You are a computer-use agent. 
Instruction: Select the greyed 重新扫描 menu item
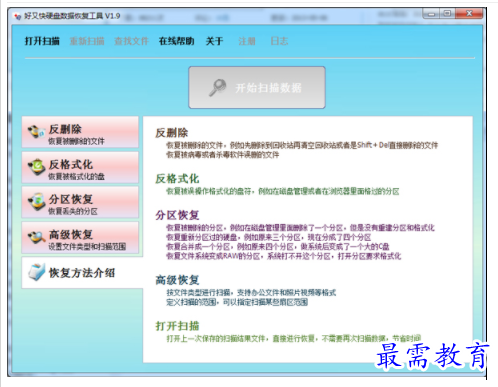coord(87,41)
